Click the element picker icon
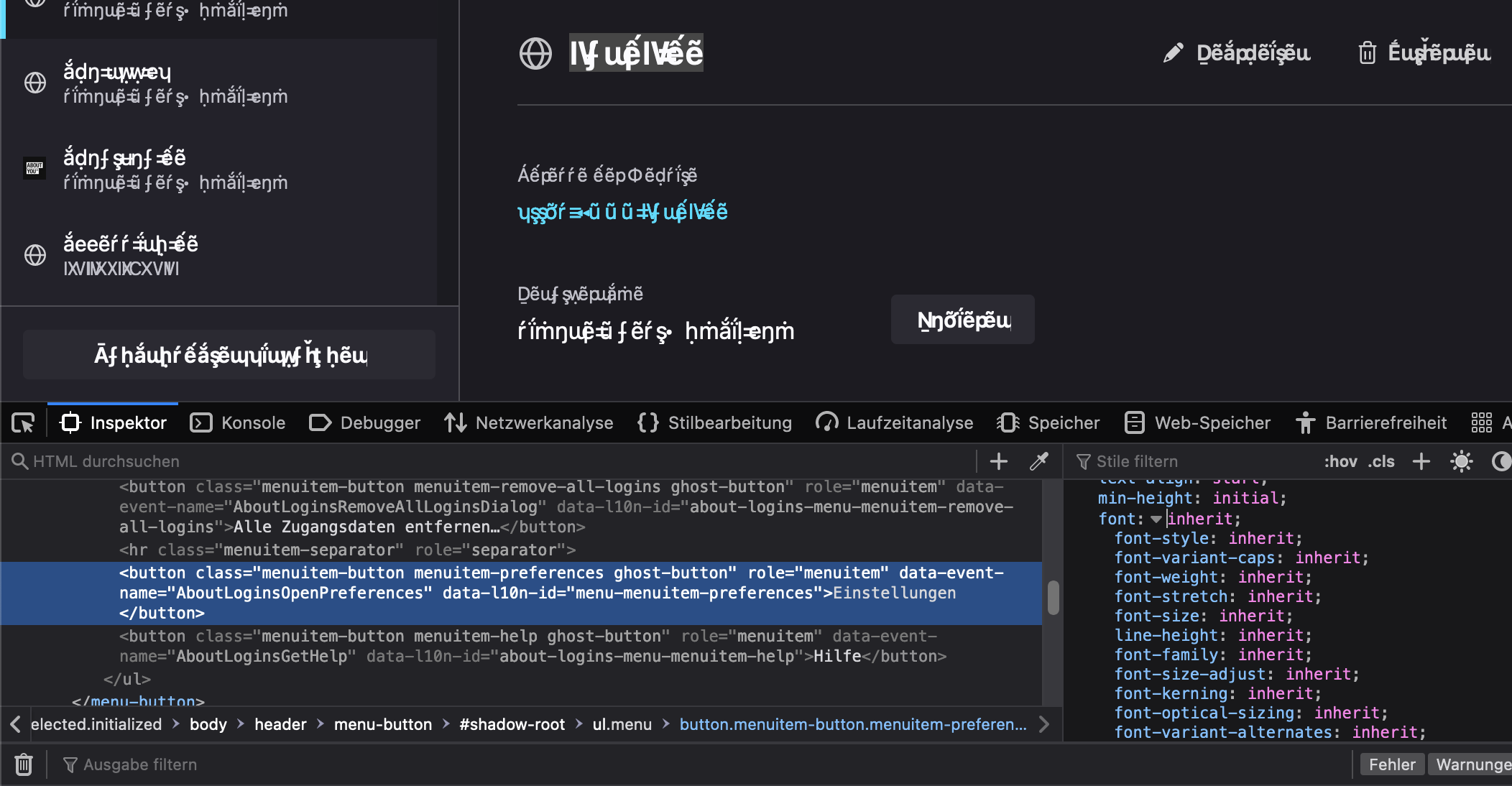This screenshot has height=786, width=1512. pyautogui.click(x=23, y=423)
